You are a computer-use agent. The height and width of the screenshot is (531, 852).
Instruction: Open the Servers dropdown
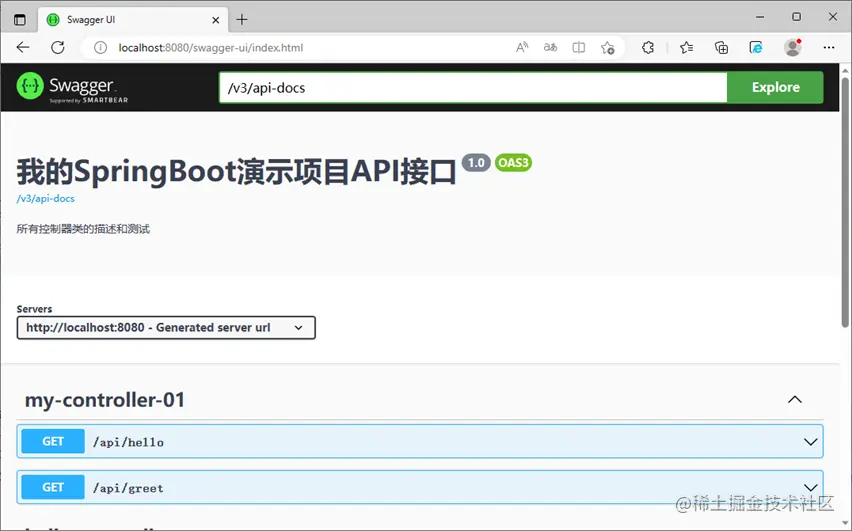166,328
